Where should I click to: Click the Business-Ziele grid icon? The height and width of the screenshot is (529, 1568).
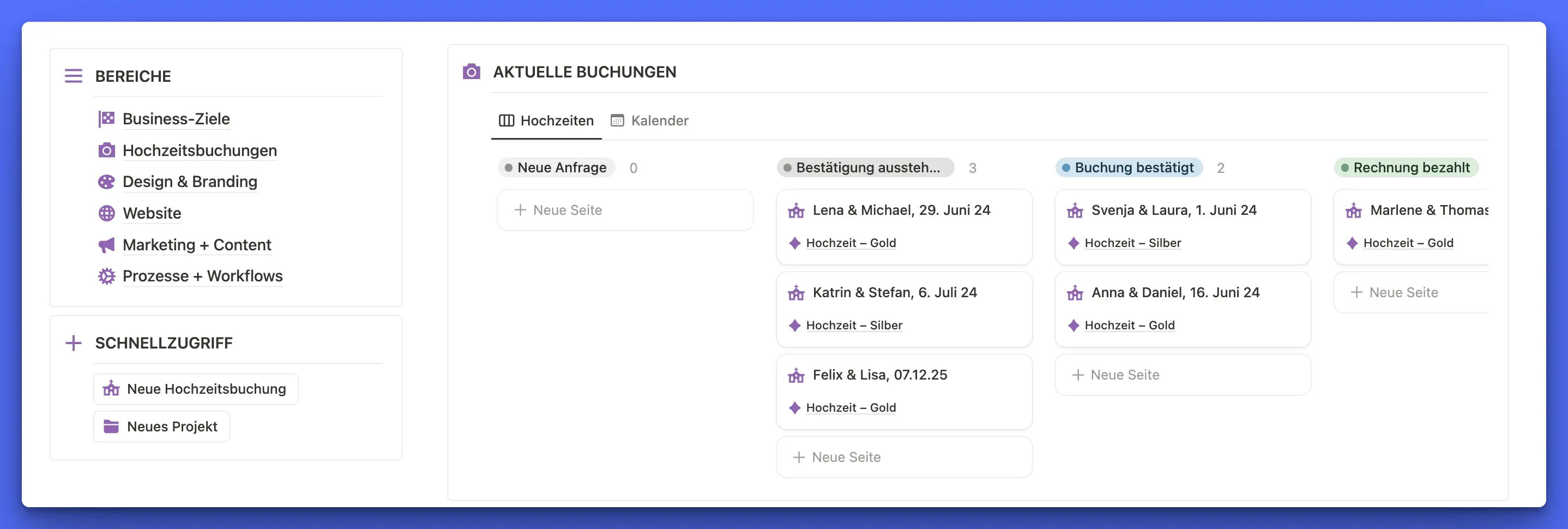tap(106, 119)
